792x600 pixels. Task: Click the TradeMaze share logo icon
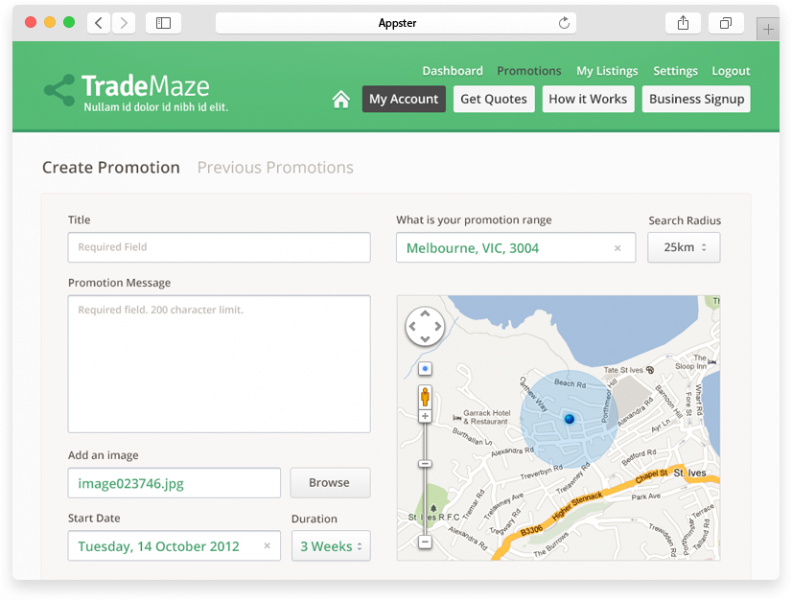[59, 90]
